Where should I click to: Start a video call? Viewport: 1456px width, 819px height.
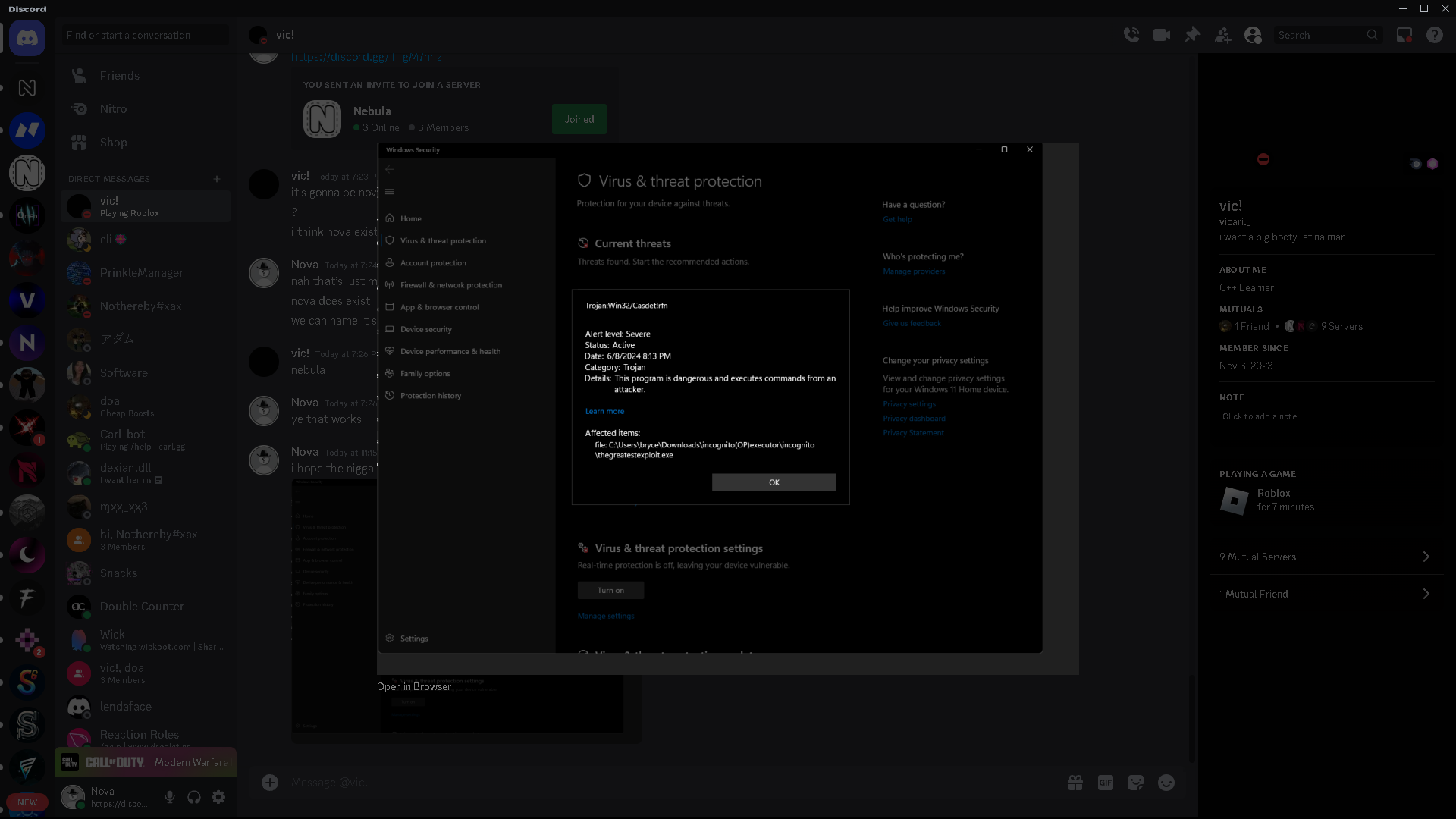pos(1162,35)
